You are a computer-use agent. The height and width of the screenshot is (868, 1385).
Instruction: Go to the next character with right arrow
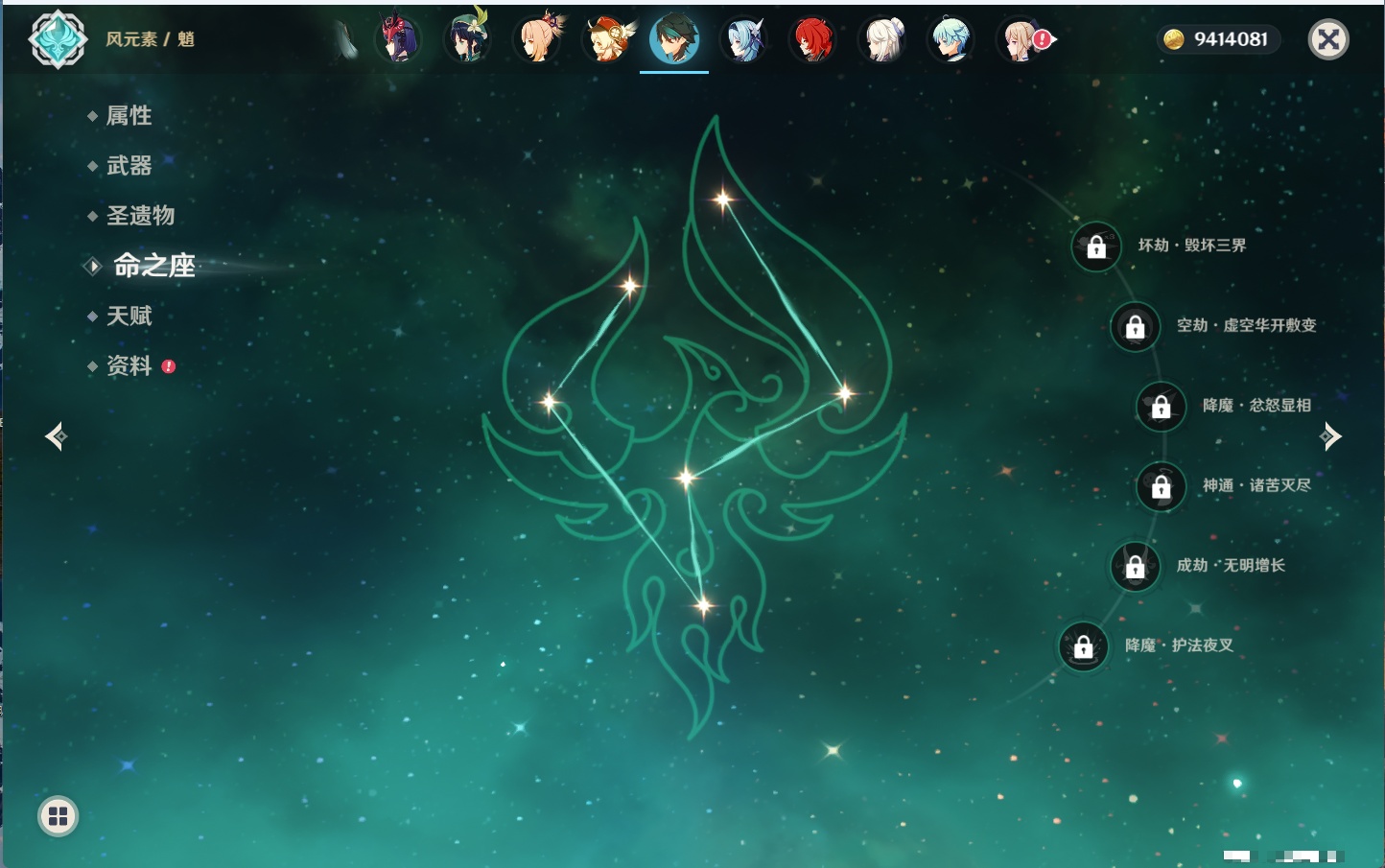pos(1330,436)
